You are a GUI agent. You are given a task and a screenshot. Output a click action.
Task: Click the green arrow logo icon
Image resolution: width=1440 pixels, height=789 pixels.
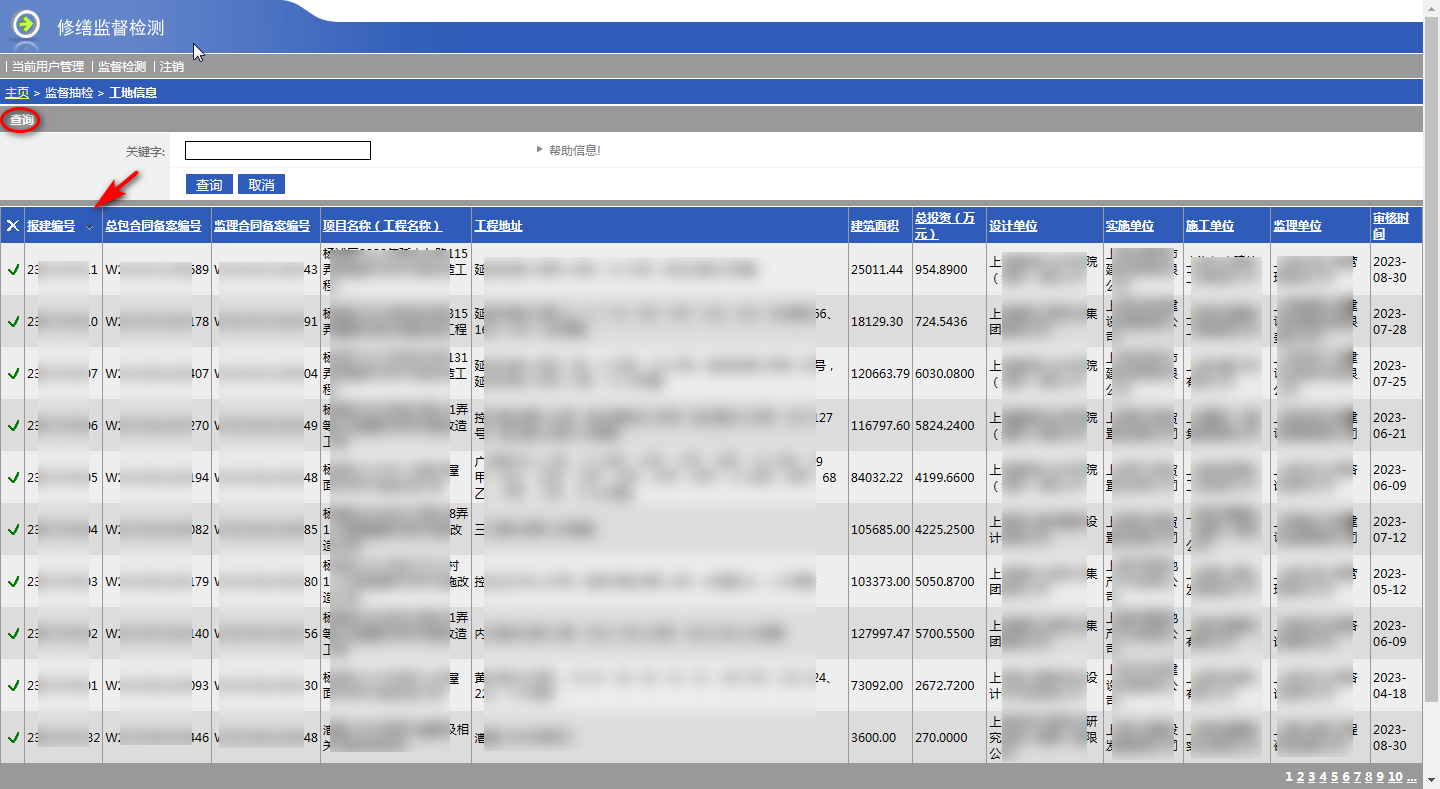tap(26, 23)
